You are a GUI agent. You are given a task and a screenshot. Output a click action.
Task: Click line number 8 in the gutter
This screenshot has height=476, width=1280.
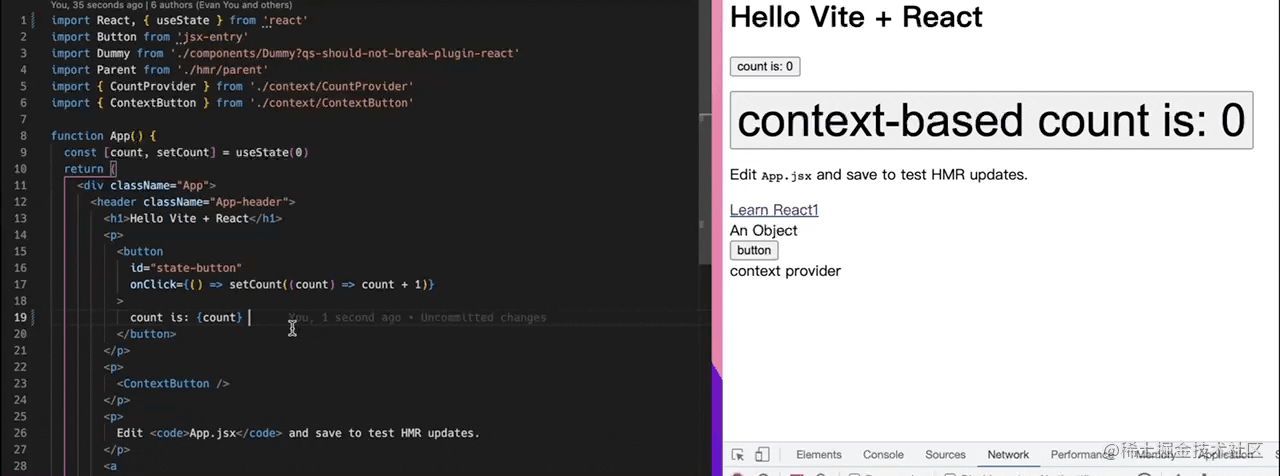23,136
